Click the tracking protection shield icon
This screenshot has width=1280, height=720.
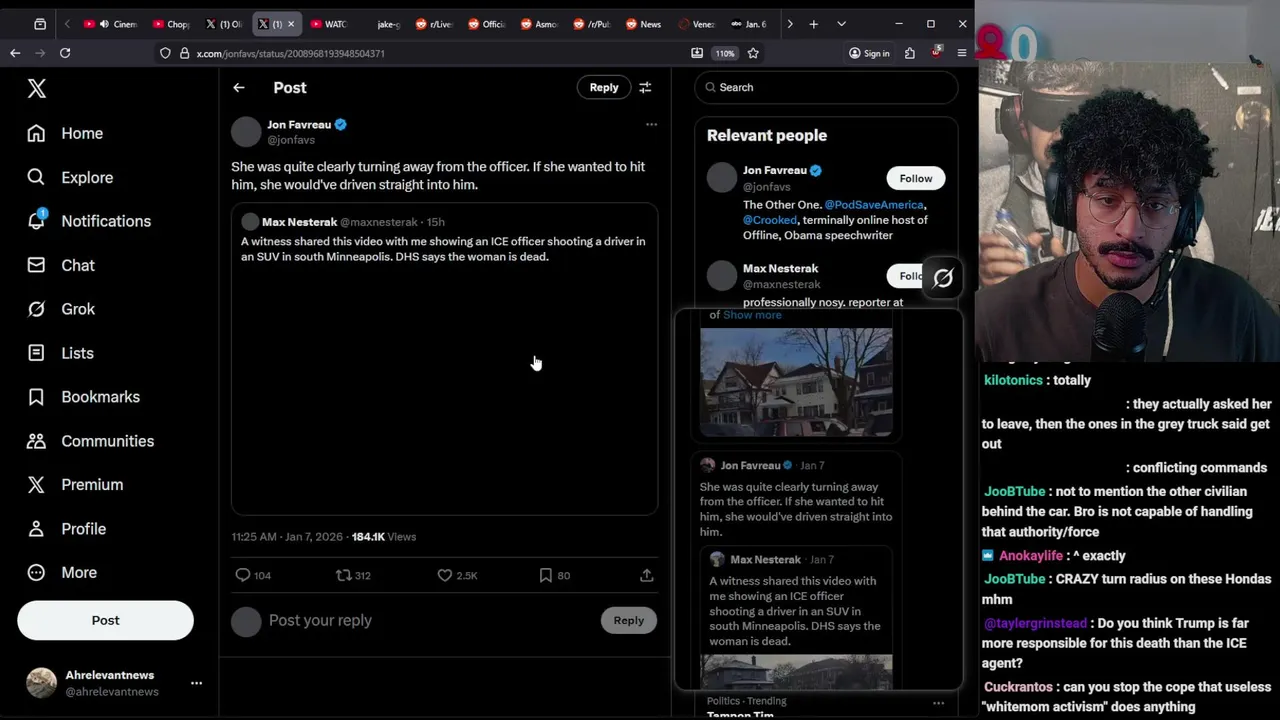coord(165,53)
